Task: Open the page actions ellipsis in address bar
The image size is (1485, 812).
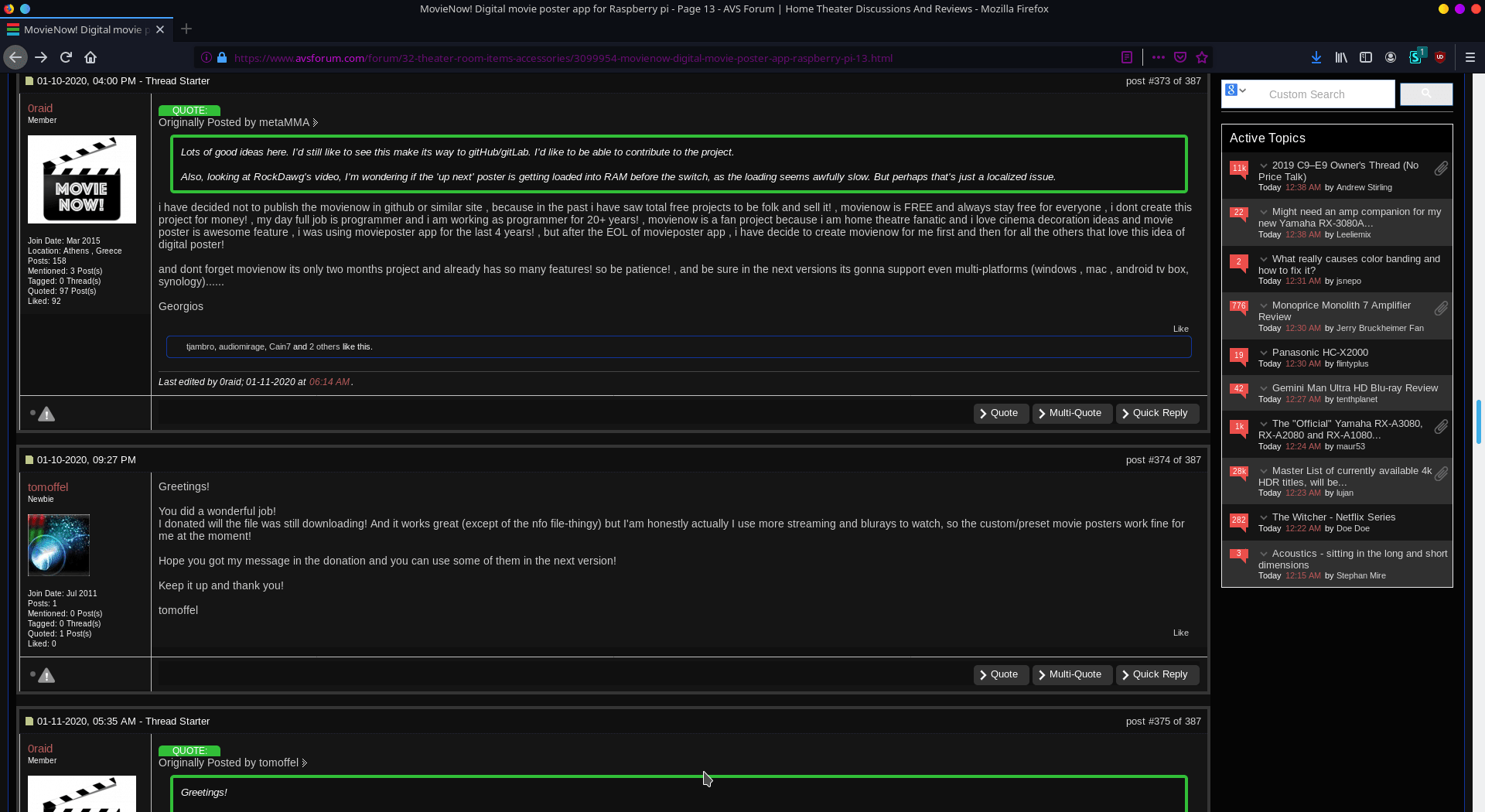Action: [1158, 57]
